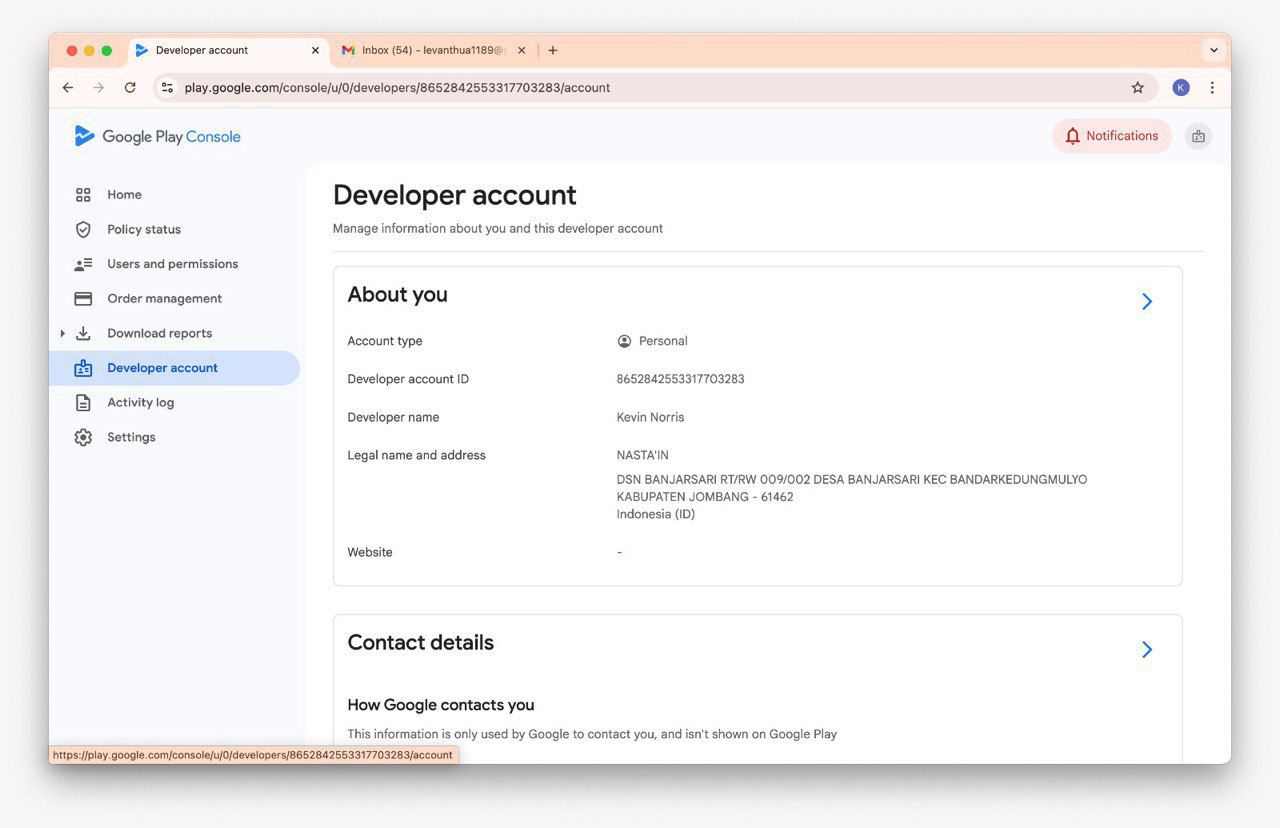The height and width of the screenshot is (828, 1280).
Task: Open About you section with chevron
Action: coord(1147,301)
